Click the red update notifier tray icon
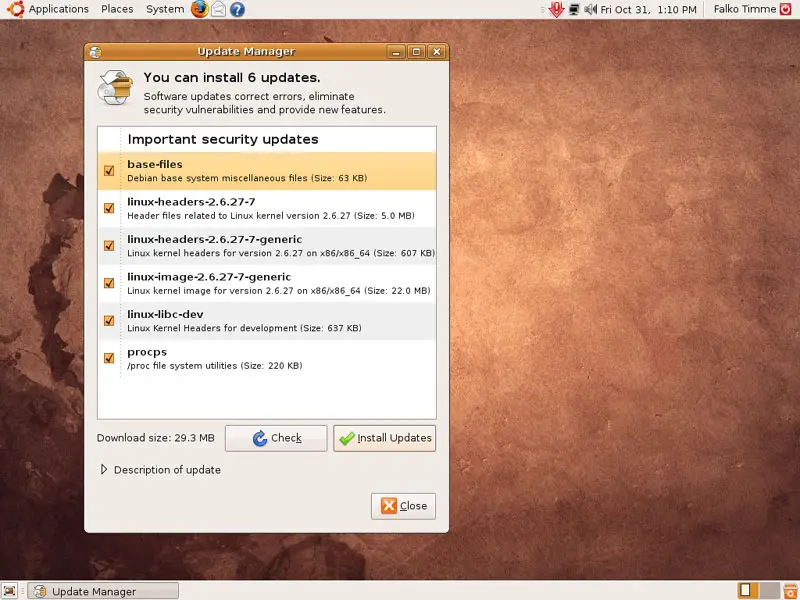This screenshot has height=600, width=800. (556, 9)
